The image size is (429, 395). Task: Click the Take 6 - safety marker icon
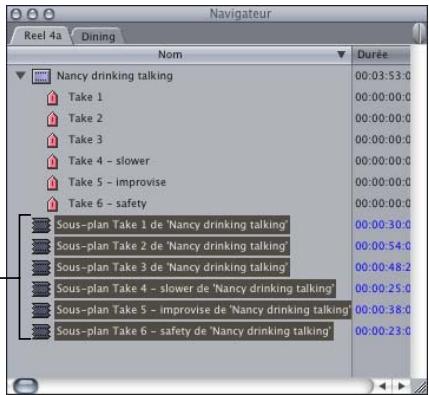(x=52, y=204)
